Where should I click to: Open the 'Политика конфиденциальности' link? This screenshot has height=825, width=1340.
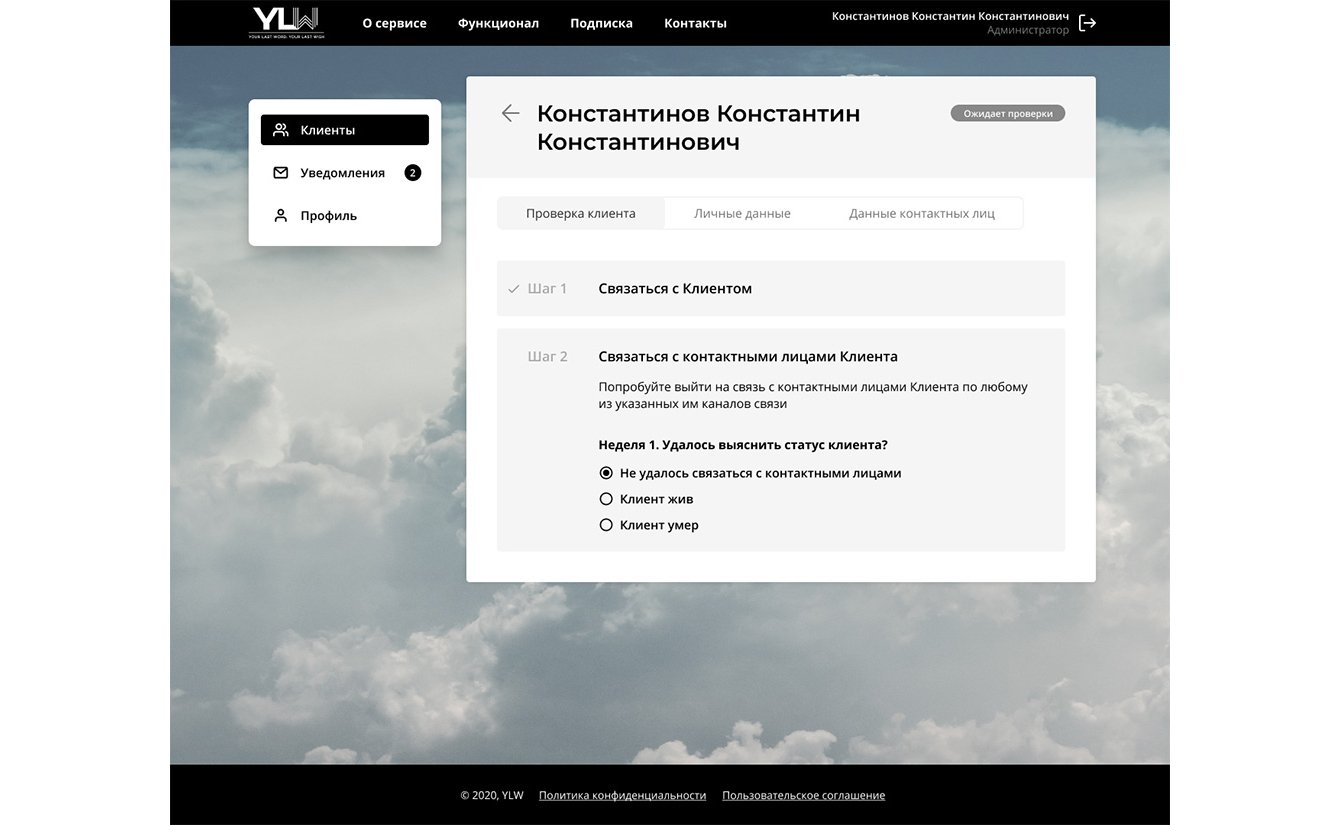coord(622,796)
